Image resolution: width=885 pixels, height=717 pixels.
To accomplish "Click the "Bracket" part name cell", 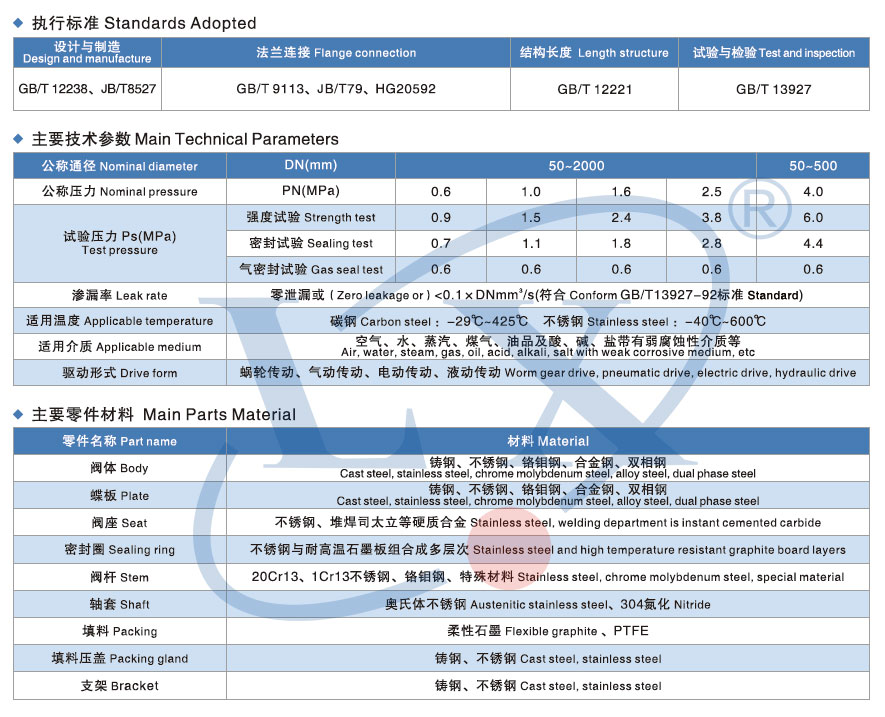I will pos(120,685).
